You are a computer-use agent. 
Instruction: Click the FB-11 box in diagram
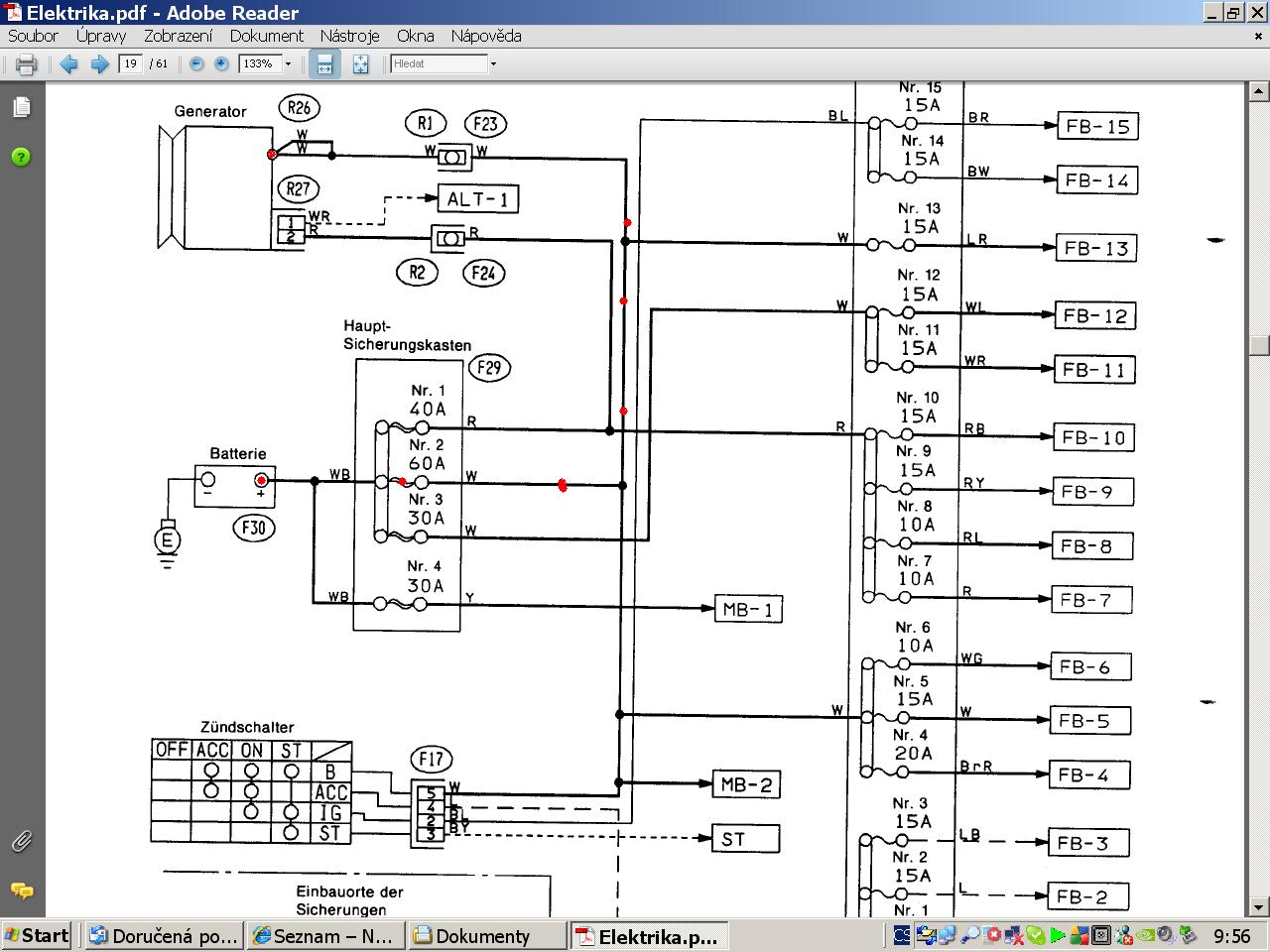coord(1093,370)
